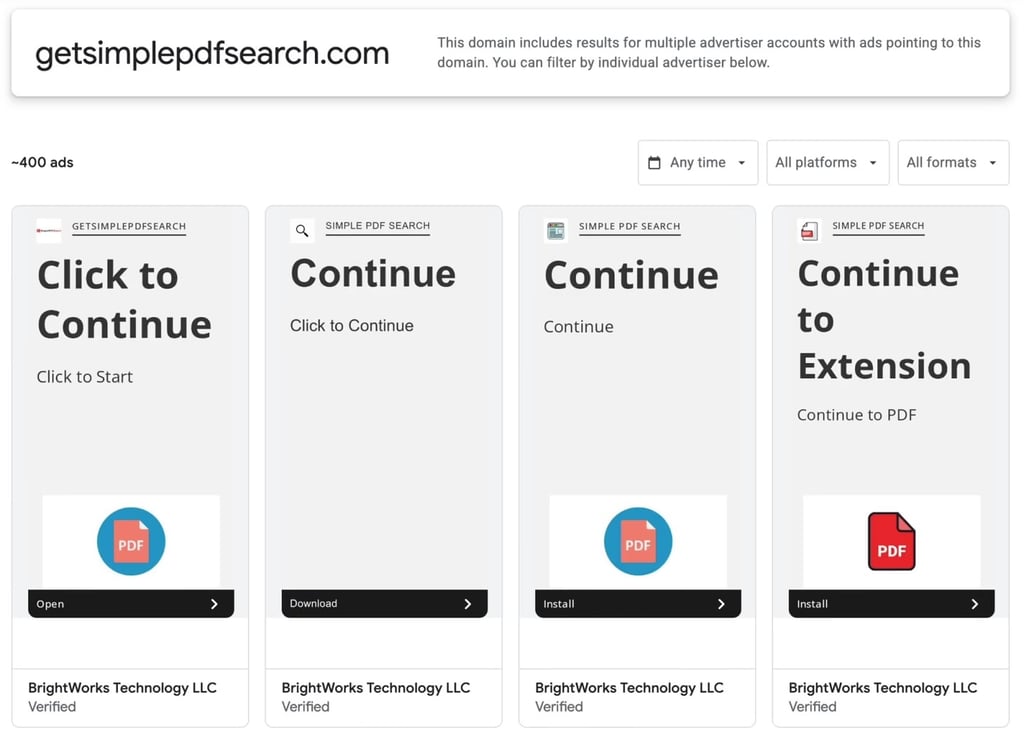Open the Any time date filter
Screen dimensions: 1024x739
[x=697, y=163]
